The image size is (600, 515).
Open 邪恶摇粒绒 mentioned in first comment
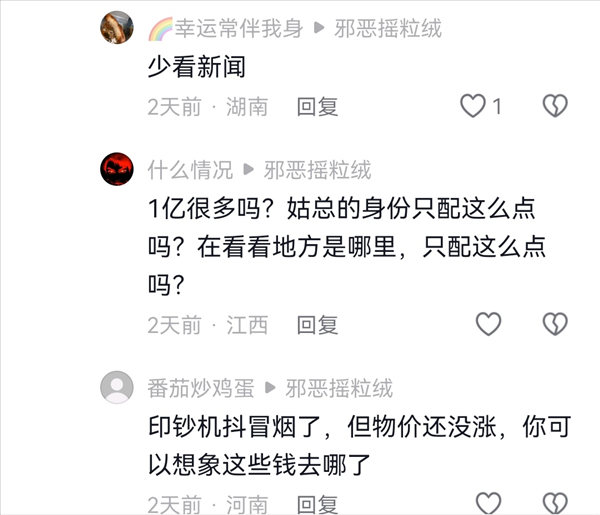(x=388, y=28)
